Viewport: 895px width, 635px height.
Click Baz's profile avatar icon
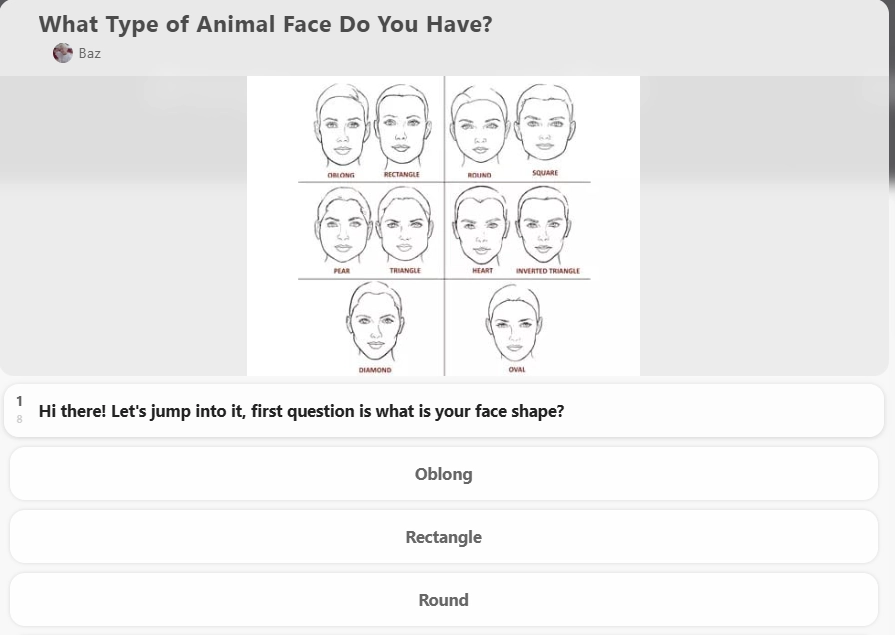coord(62,53)
